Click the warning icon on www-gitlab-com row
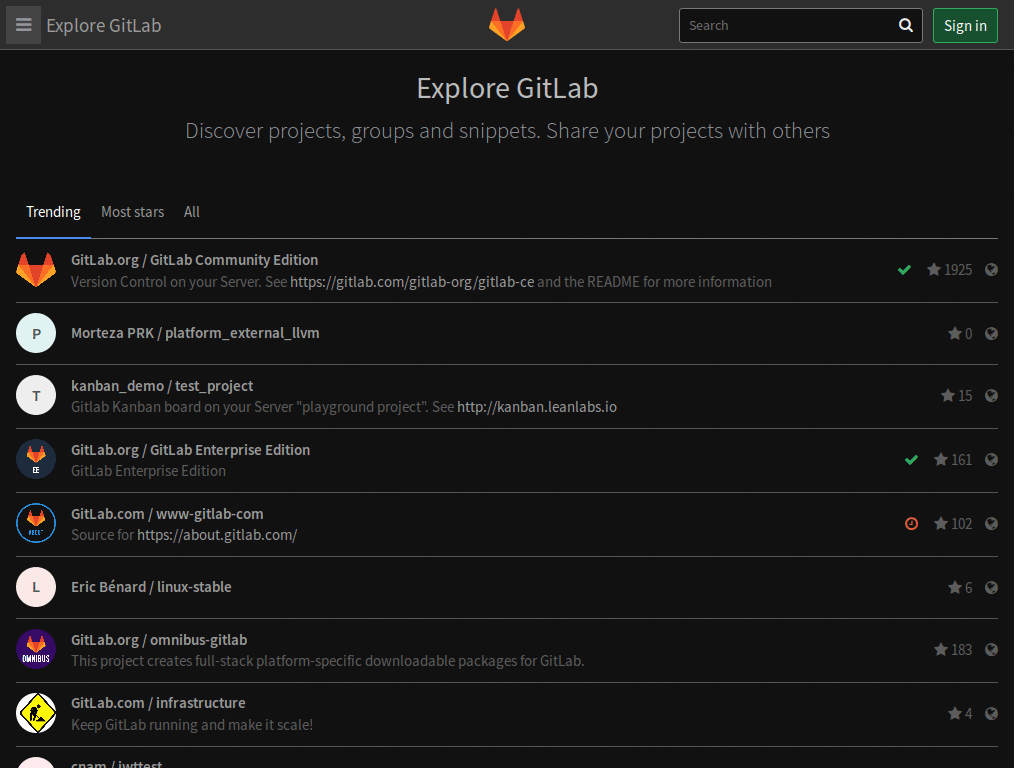Screen dimensions: 1024x768 pyautogui.click(x=911, y=523)
